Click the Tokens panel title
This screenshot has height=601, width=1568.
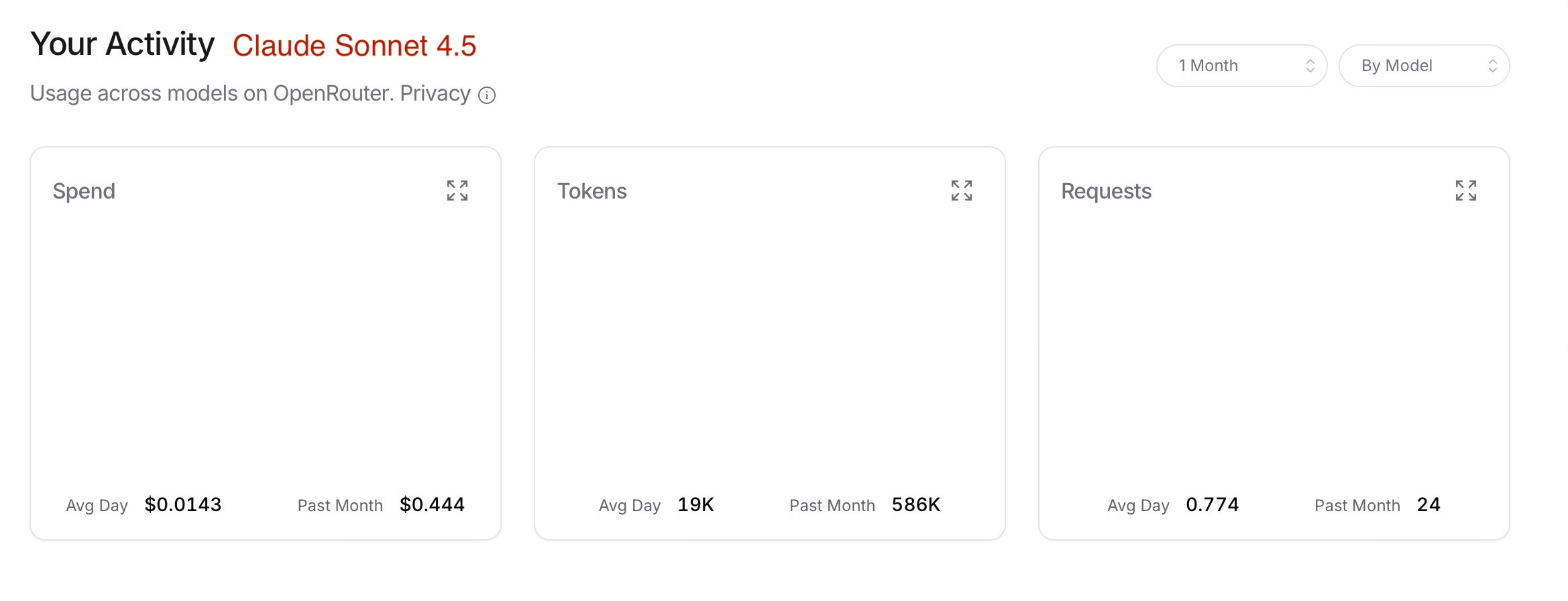[x=592, y=190]
